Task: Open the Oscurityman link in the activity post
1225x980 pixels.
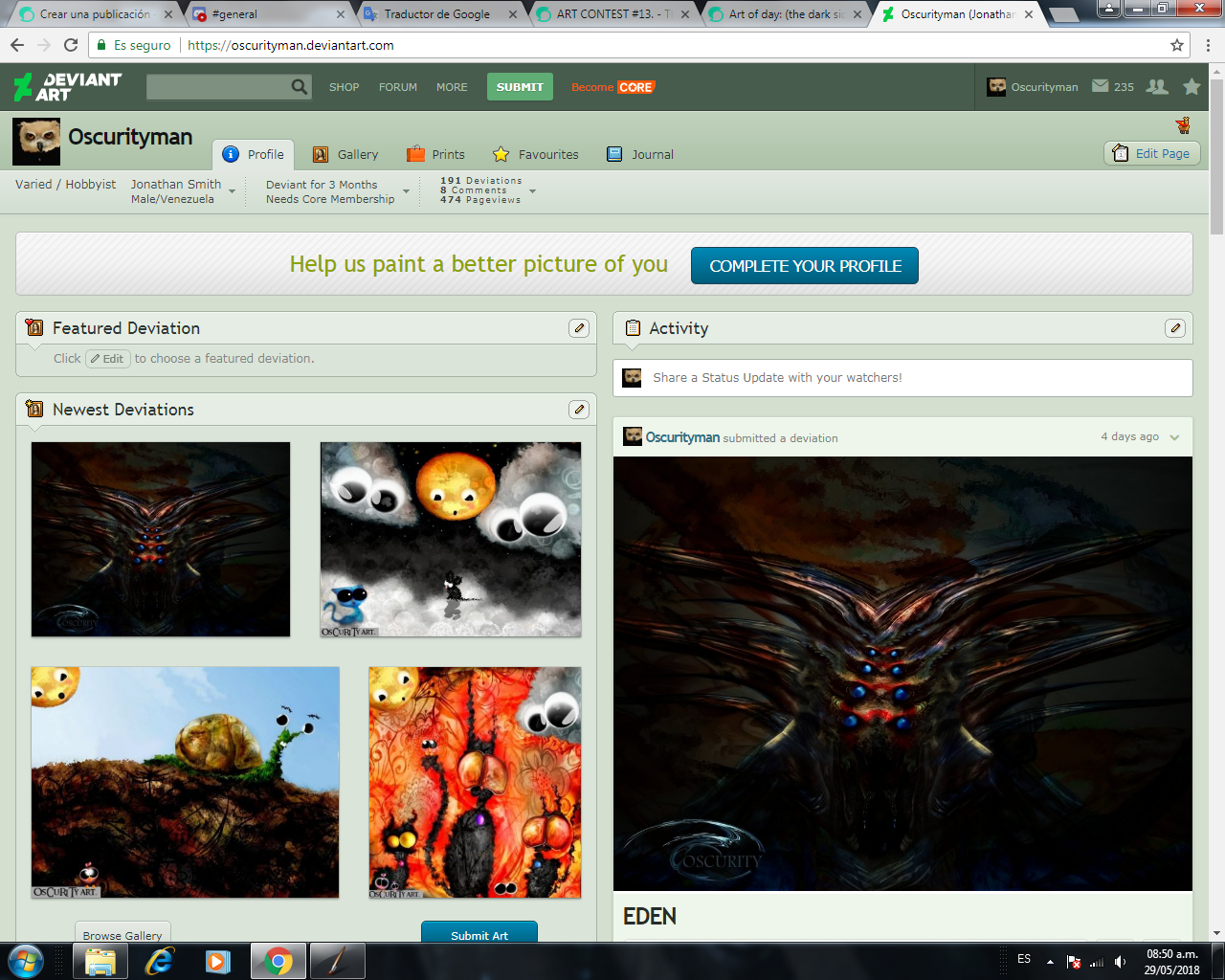Action: tap(682, 437)
